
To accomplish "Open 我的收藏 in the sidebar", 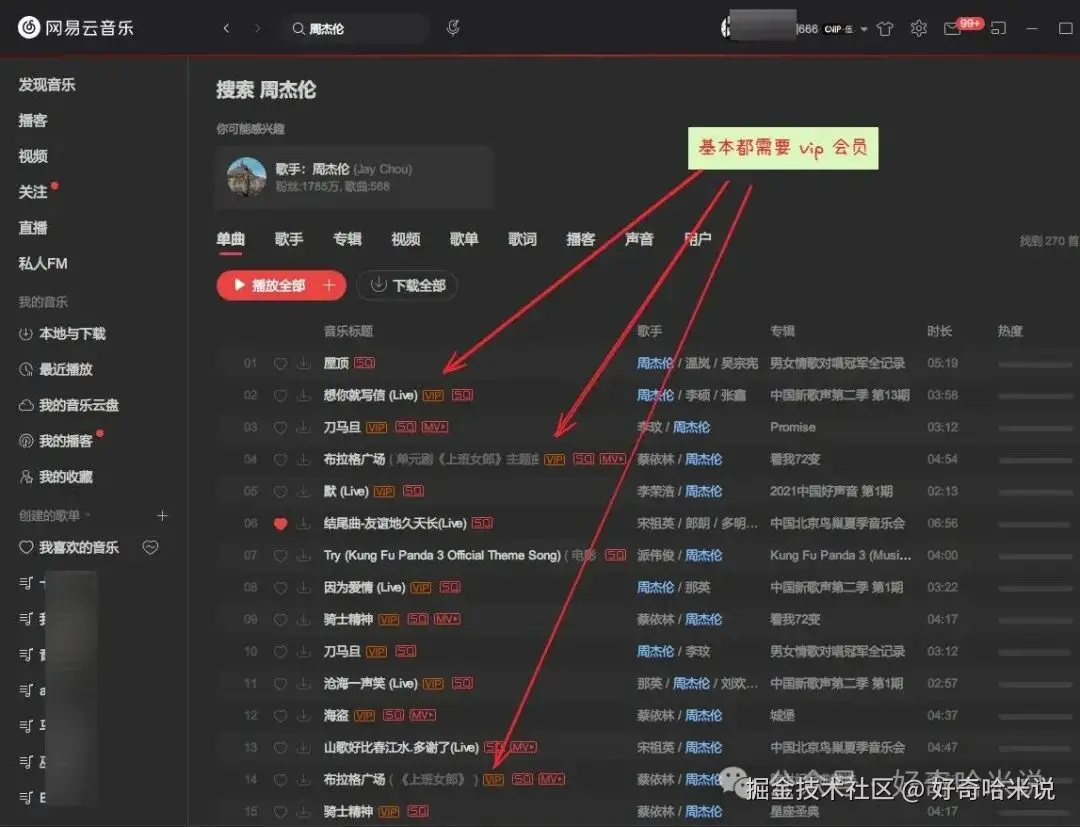I will click(x=56, y=477).
